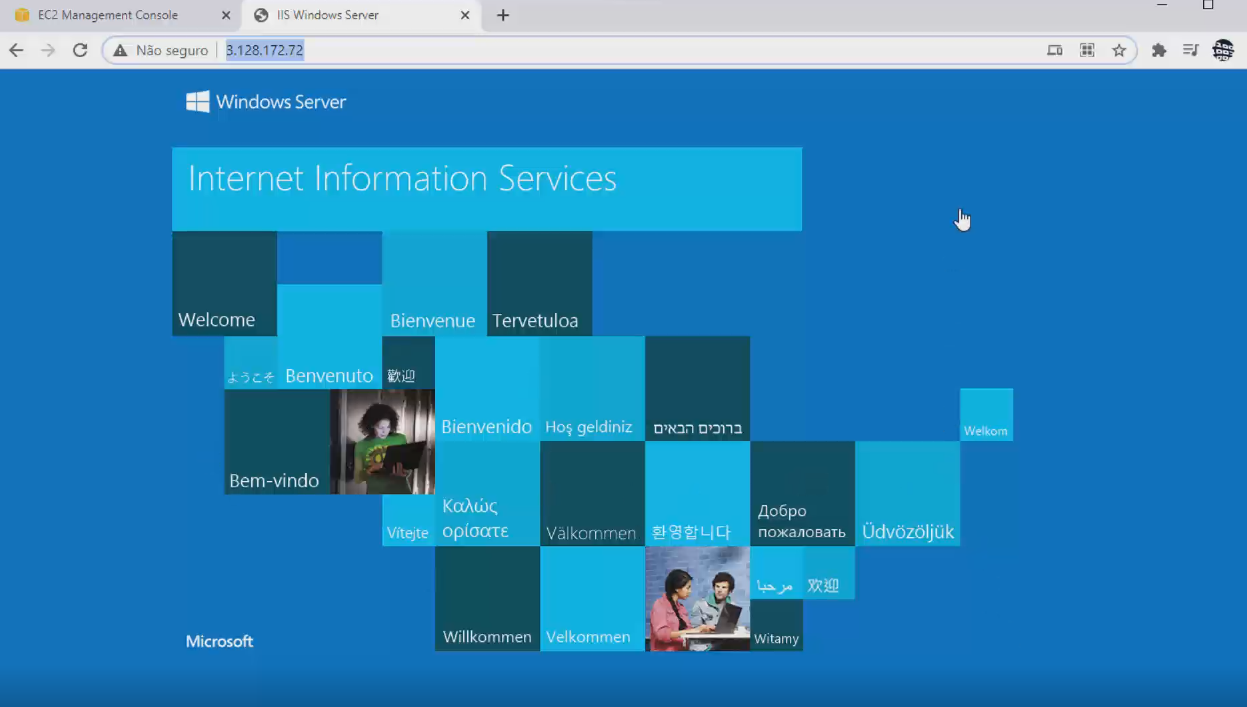1247x707 pixels.
Task: Switch to the EC2 Management Console tab
Action: coord(120,15)
